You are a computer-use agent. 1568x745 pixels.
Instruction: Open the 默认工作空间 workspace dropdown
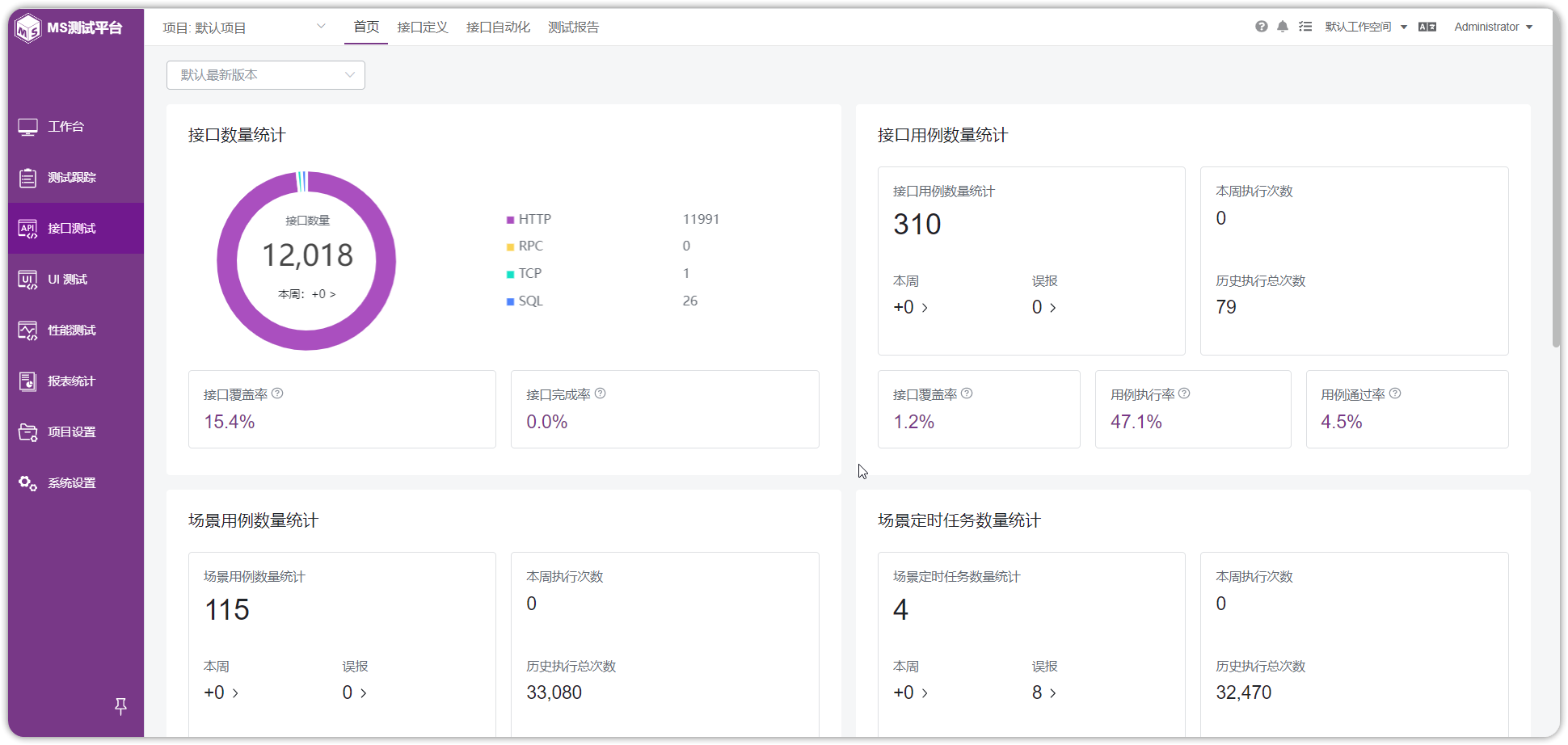[1366, 27]
